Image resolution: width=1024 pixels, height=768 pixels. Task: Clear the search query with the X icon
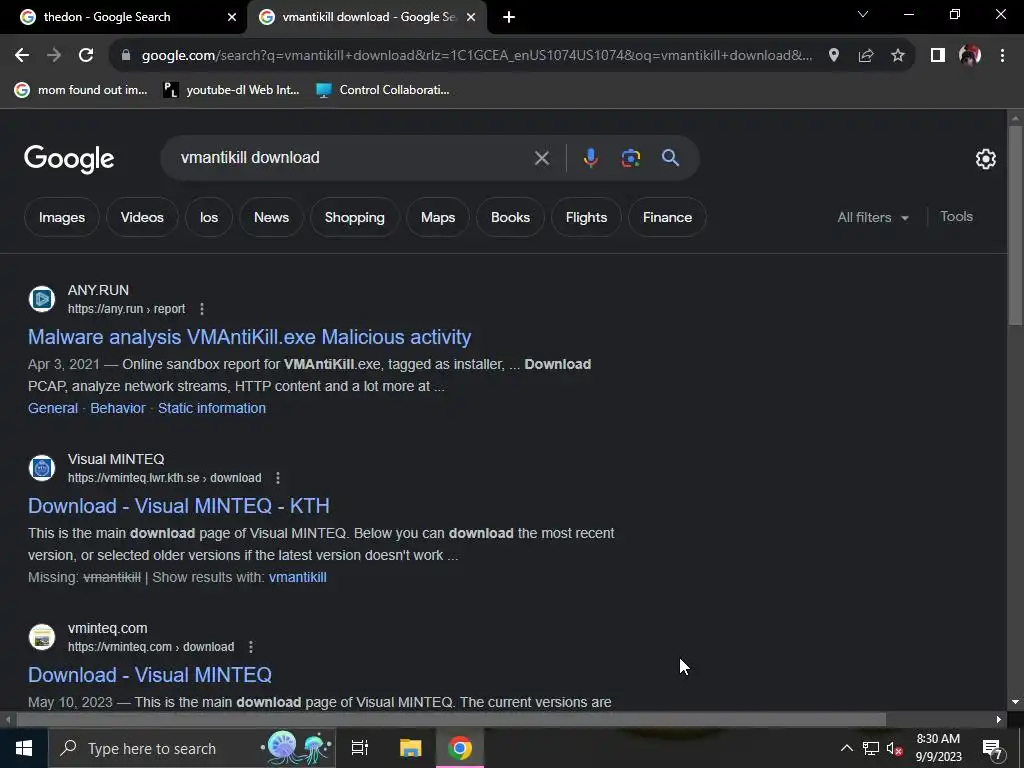pos(541,158)
